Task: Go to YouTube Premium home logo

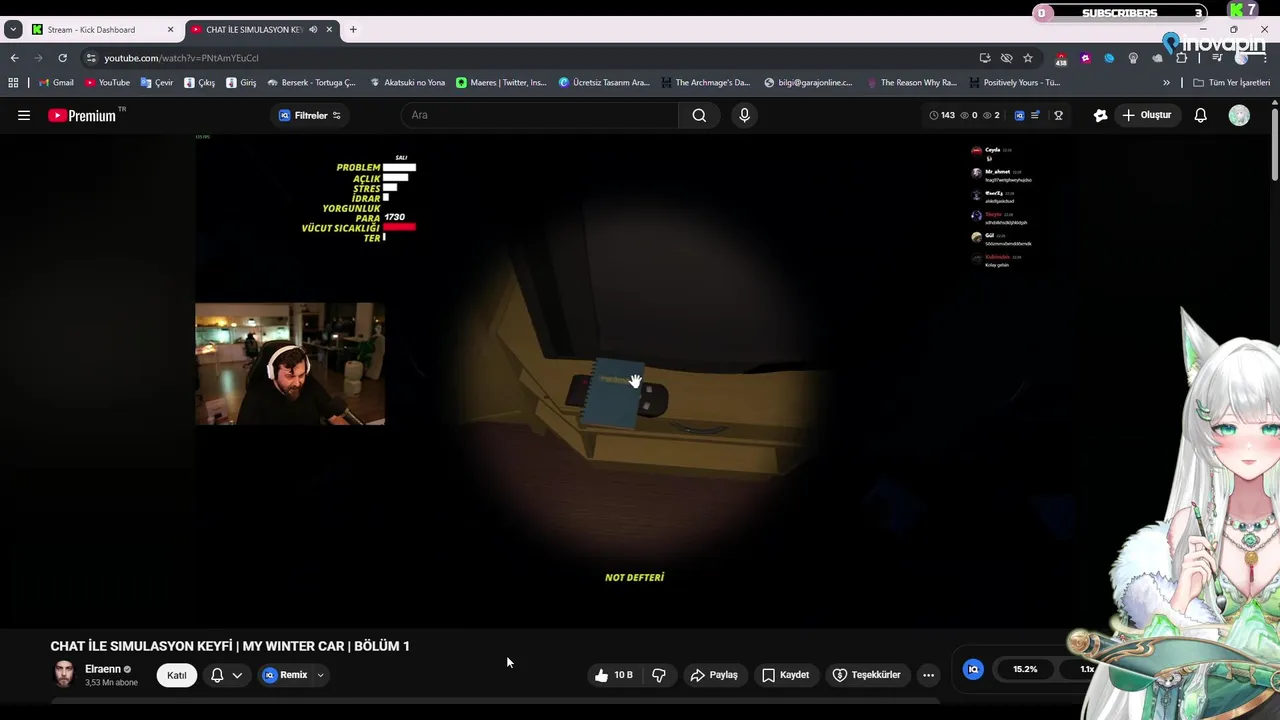Action: [x=83, y=115]
